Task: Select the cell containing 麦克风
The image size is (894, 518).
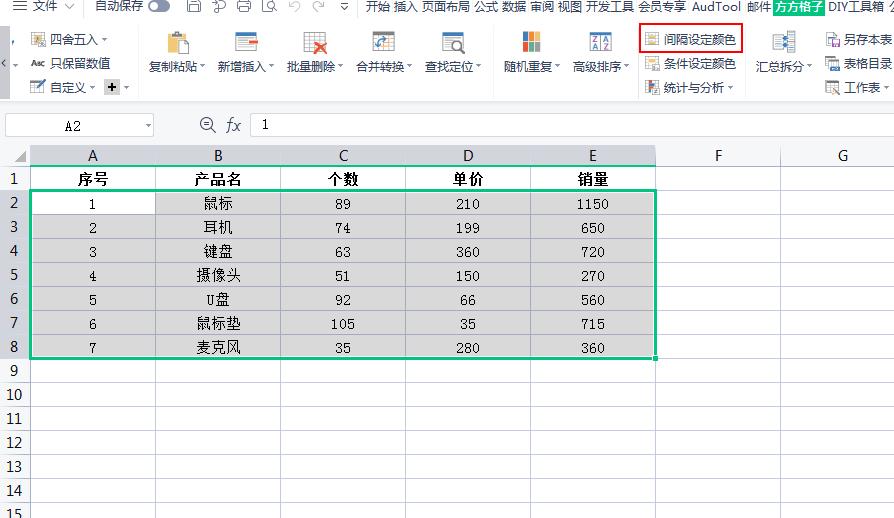Action: point(218,347)
